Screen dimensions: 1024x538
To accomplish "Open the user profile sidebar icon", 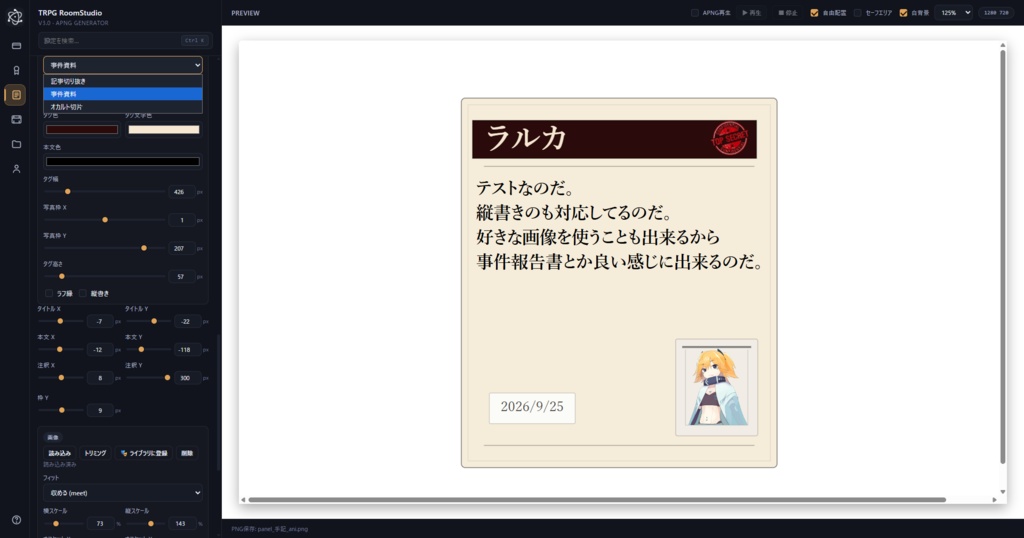I will pos(16,168).
